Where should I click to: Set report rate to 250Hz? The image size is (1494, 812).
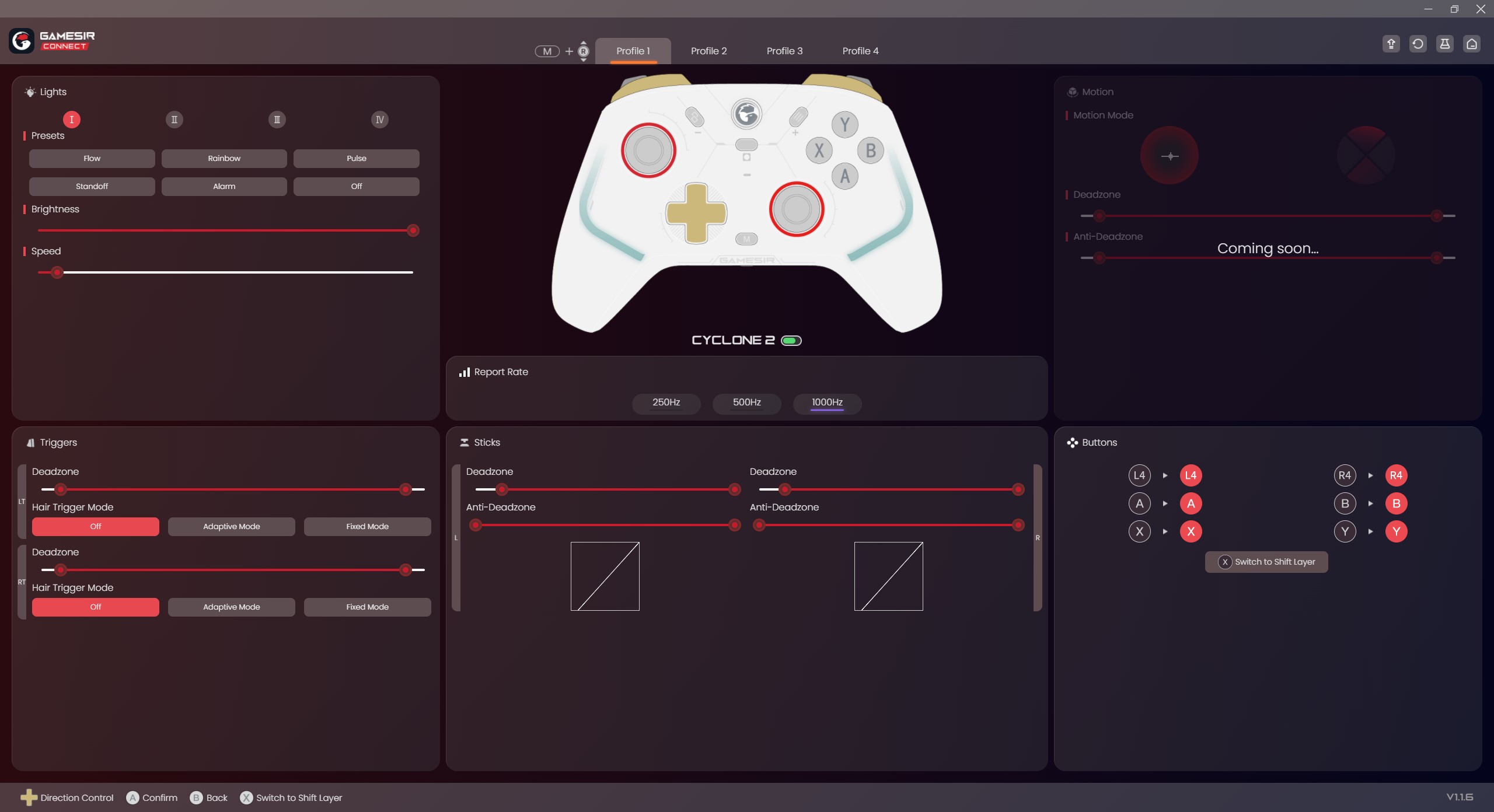tap(666, 402)
